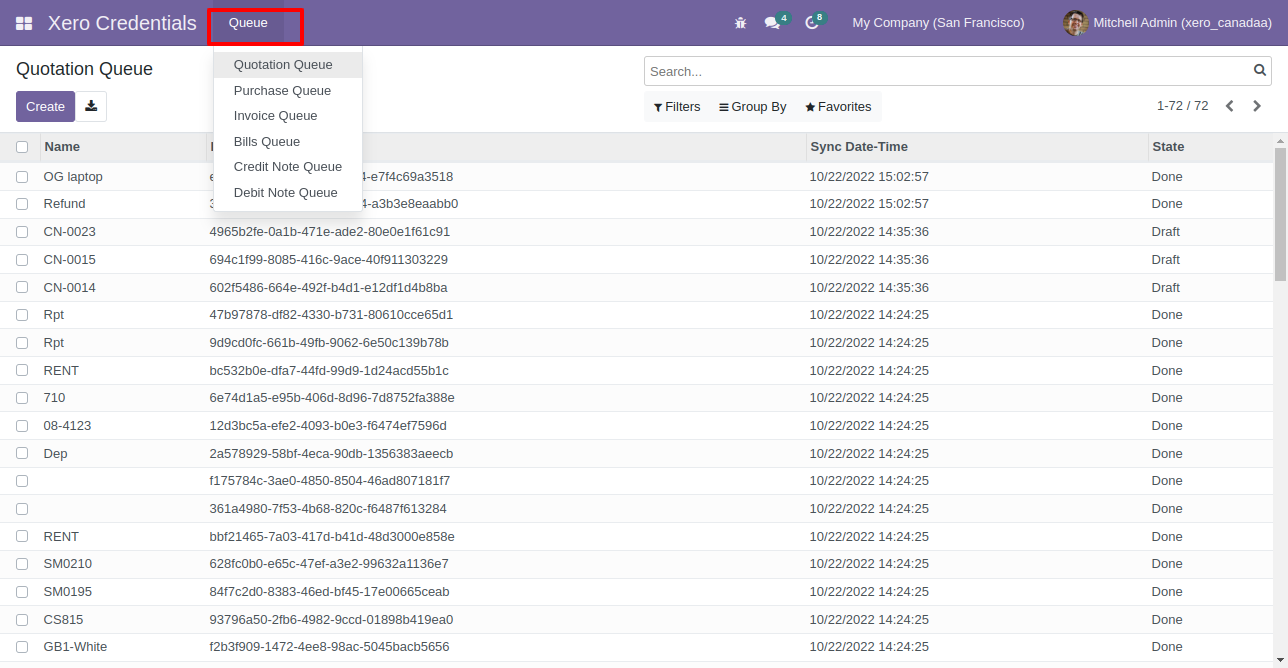Image resolution: width=1288 pixels, height=668 pixels.
Task: Open the debug bug icon menu
Action: 740,23
